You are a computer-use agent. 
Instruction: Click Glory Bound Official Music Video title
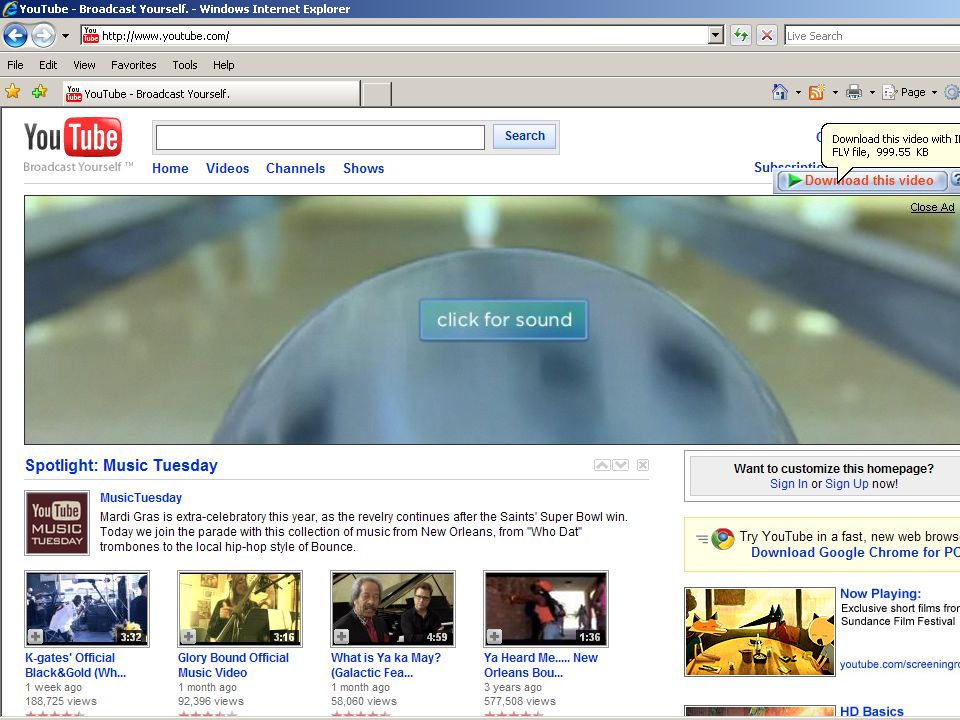tap(233, 665)
